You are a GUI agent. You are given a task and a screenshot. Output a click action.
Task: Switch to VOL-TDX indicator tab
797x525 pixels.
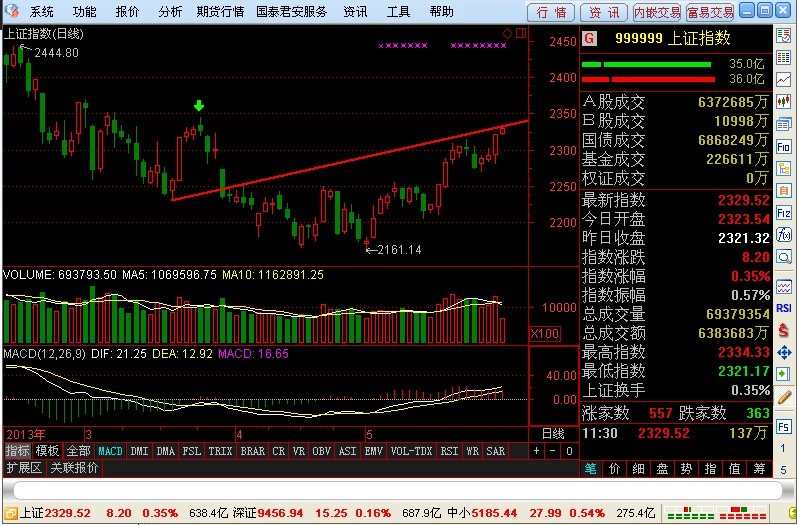point(411,451)
